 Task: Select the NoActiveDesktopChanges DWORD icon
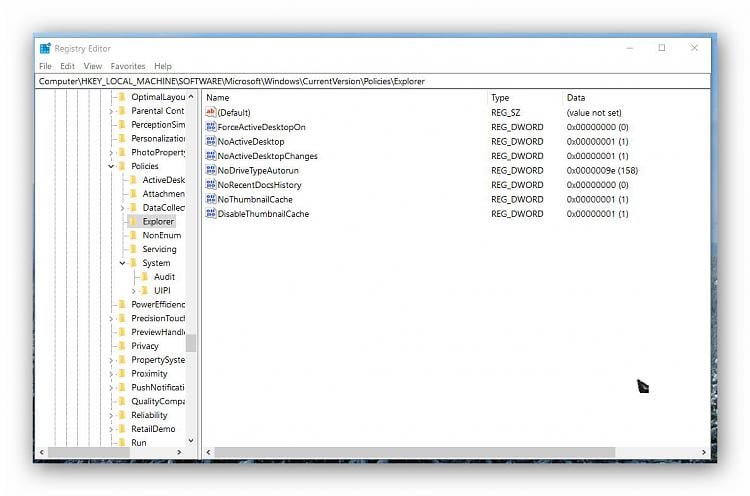tap(210, 155)
